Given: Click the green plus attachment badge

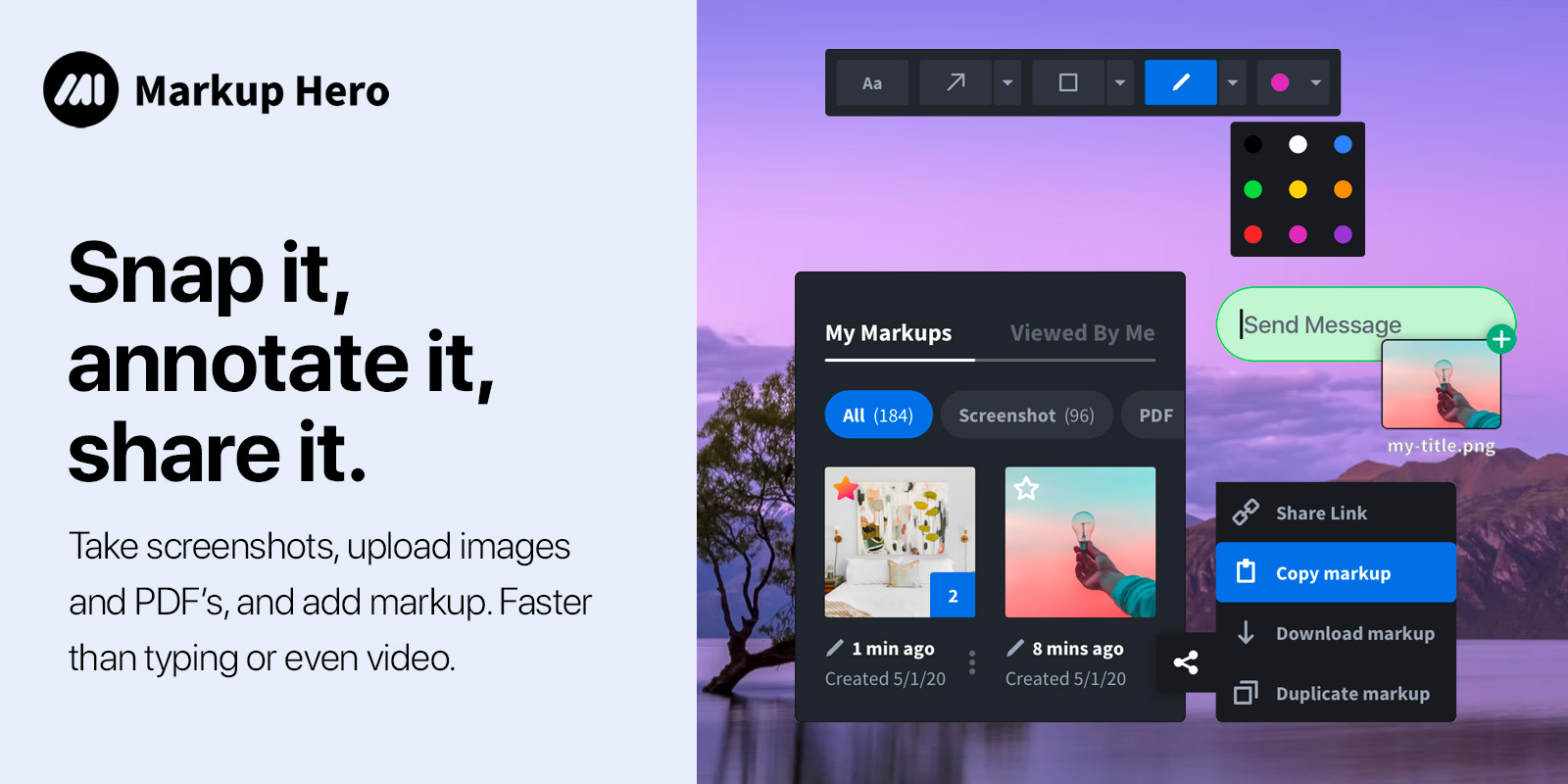Looking at the screenshot, I should tap(1500, 340).
